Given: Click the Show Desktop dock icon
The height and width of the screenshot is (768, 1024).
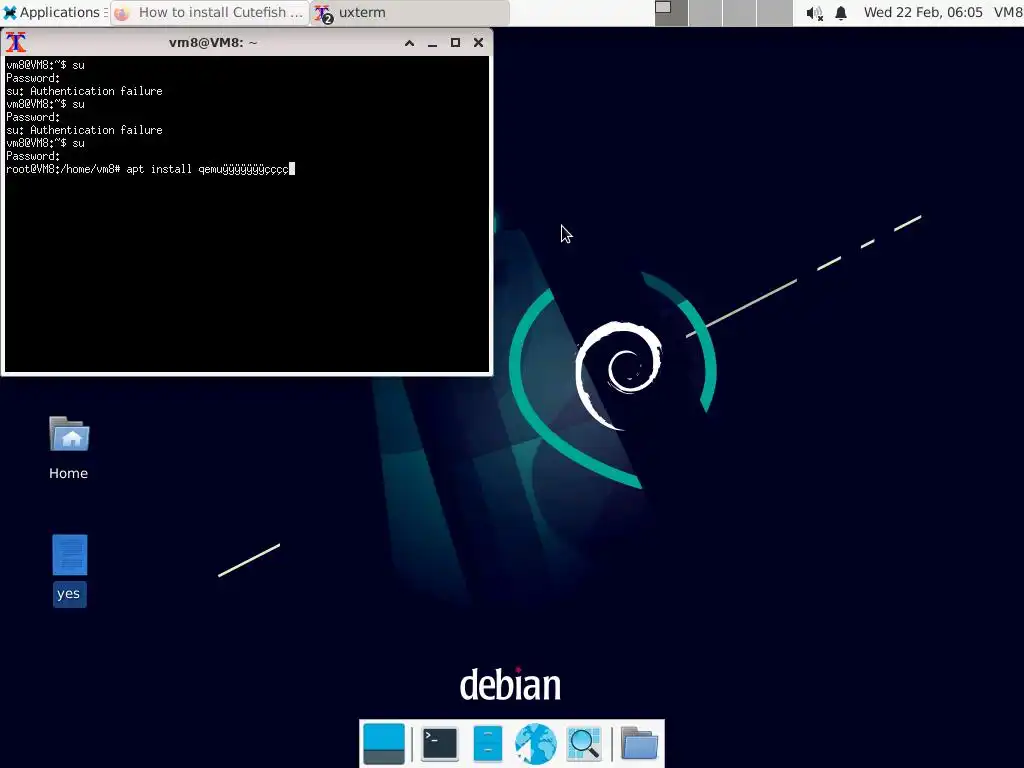Looking at the screenshot, I should click(384, 744).
